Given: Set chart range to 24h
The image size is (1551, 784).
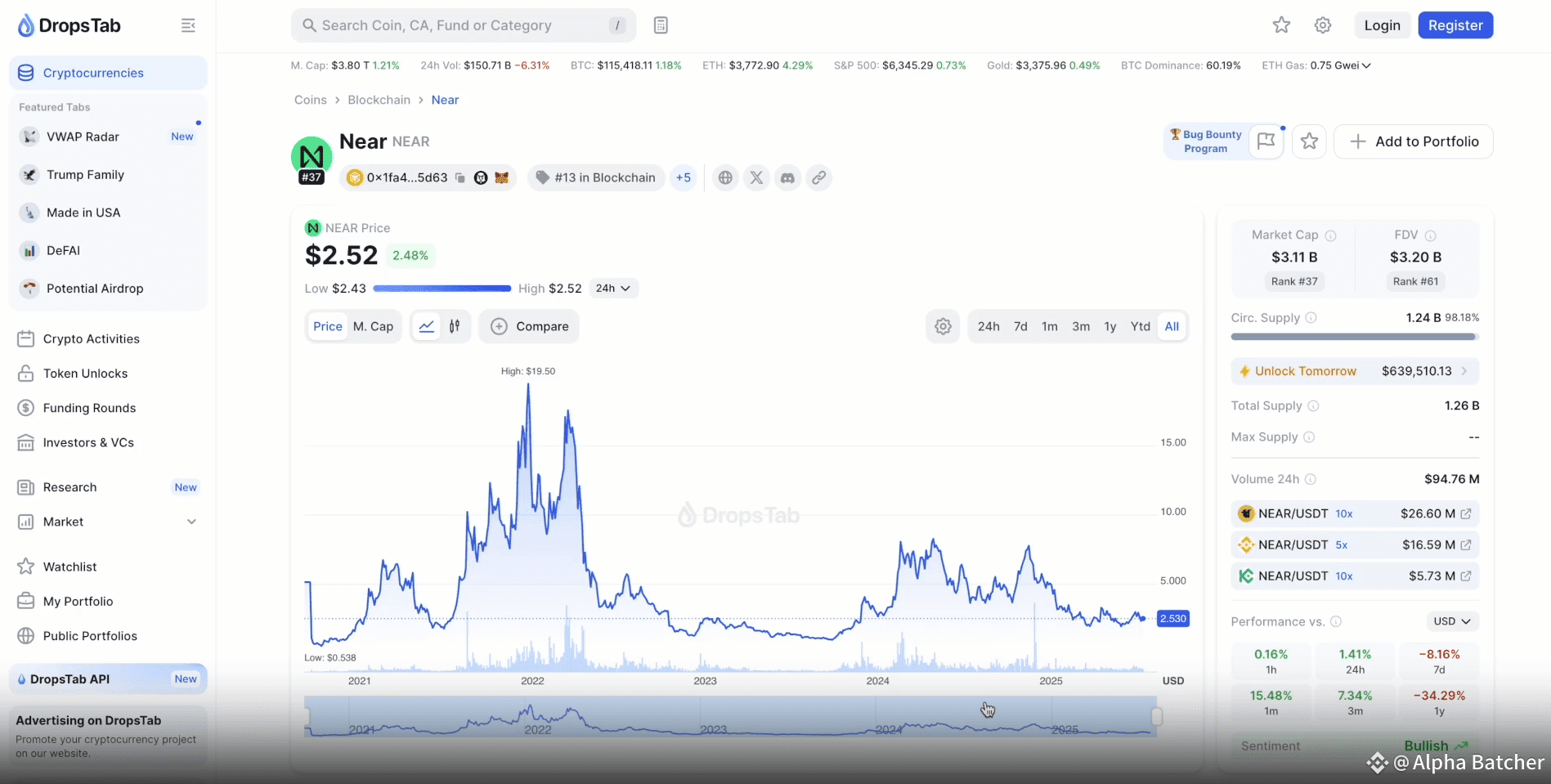Looking at the screenshot, I should [x=988, y=326].
